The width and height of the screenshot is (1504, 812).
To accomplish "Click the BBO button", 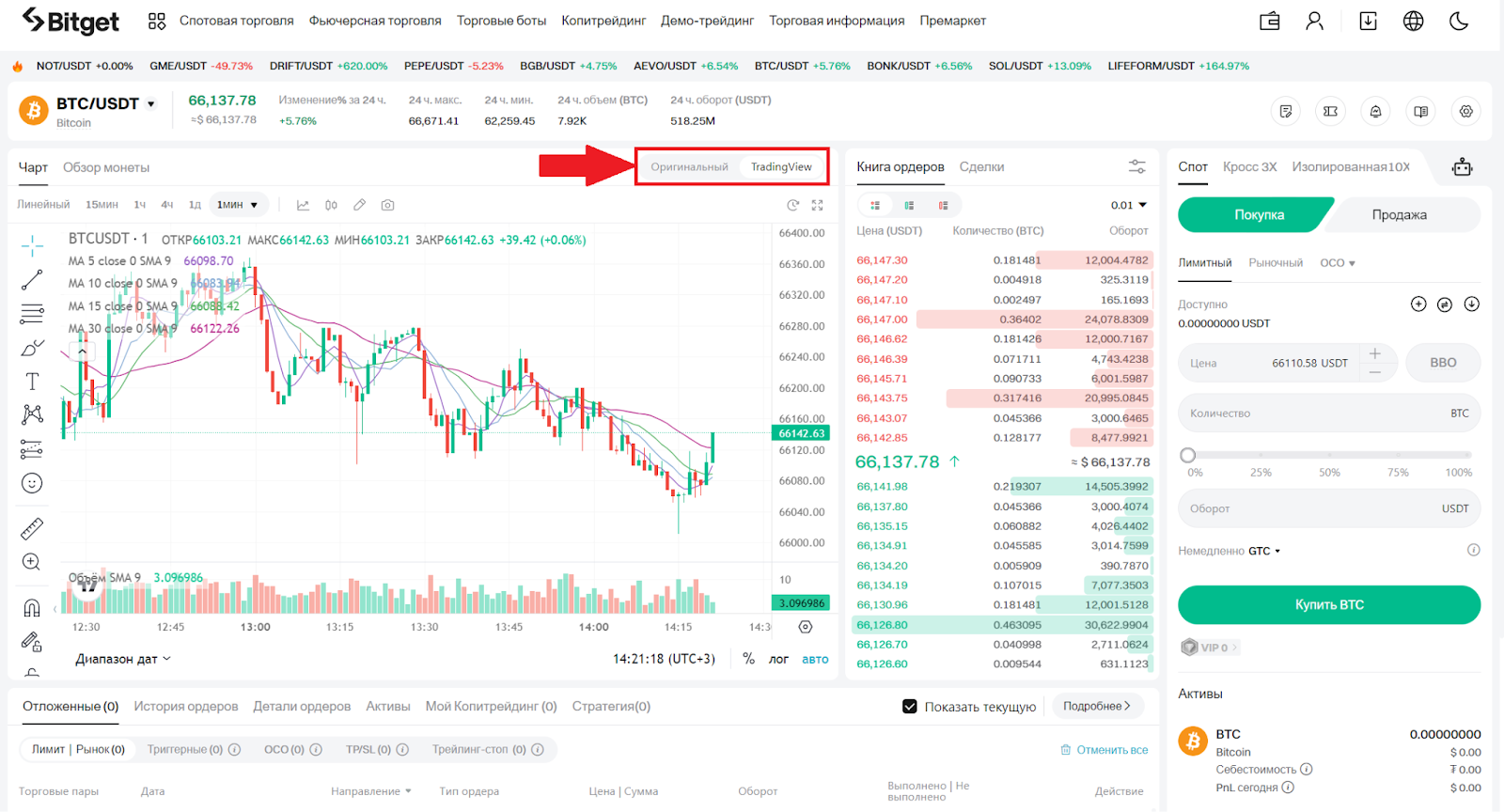I will click(x=1443, y=363).
